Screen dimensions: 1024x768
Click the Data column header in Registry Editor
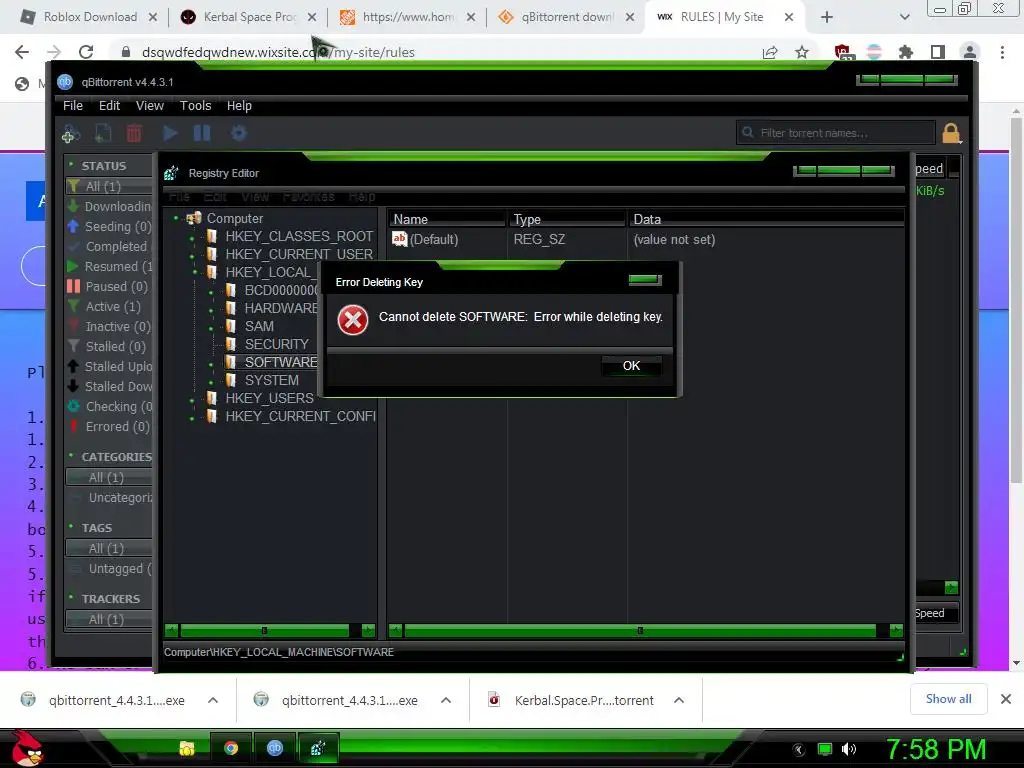(x=765, y=219)
